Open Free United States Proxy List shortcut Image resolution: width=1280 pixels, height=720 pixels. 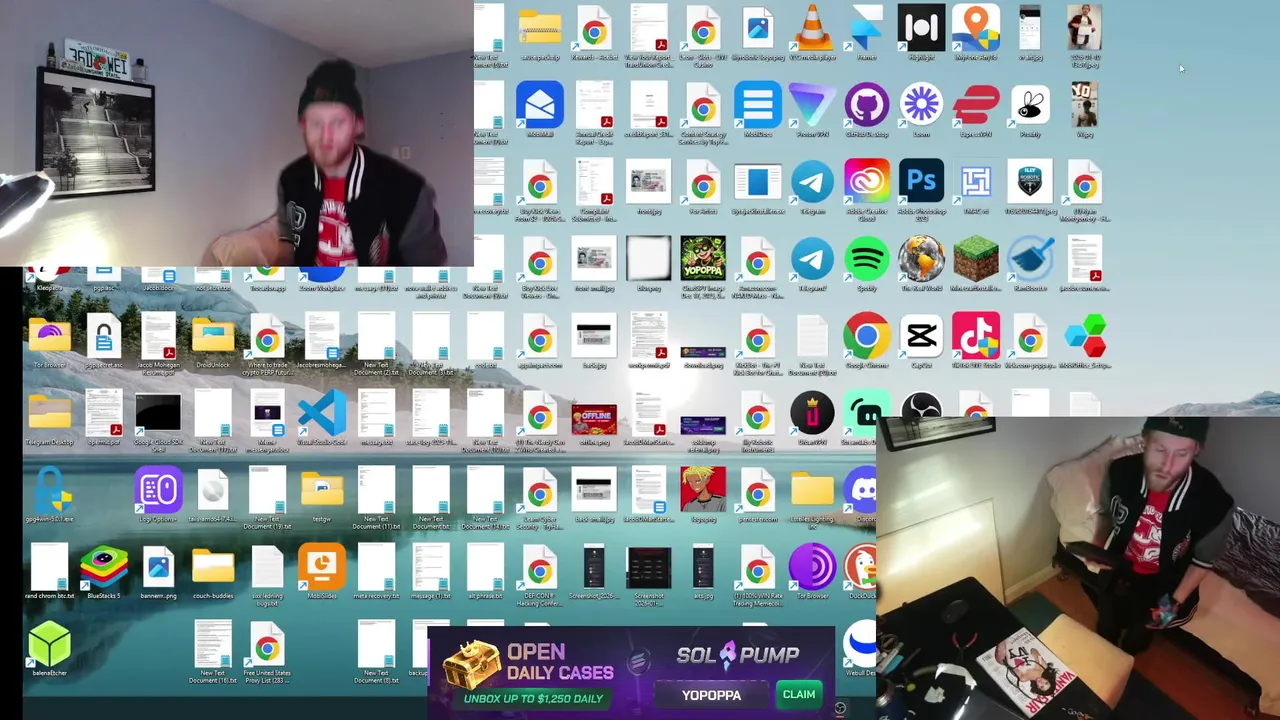267,645
